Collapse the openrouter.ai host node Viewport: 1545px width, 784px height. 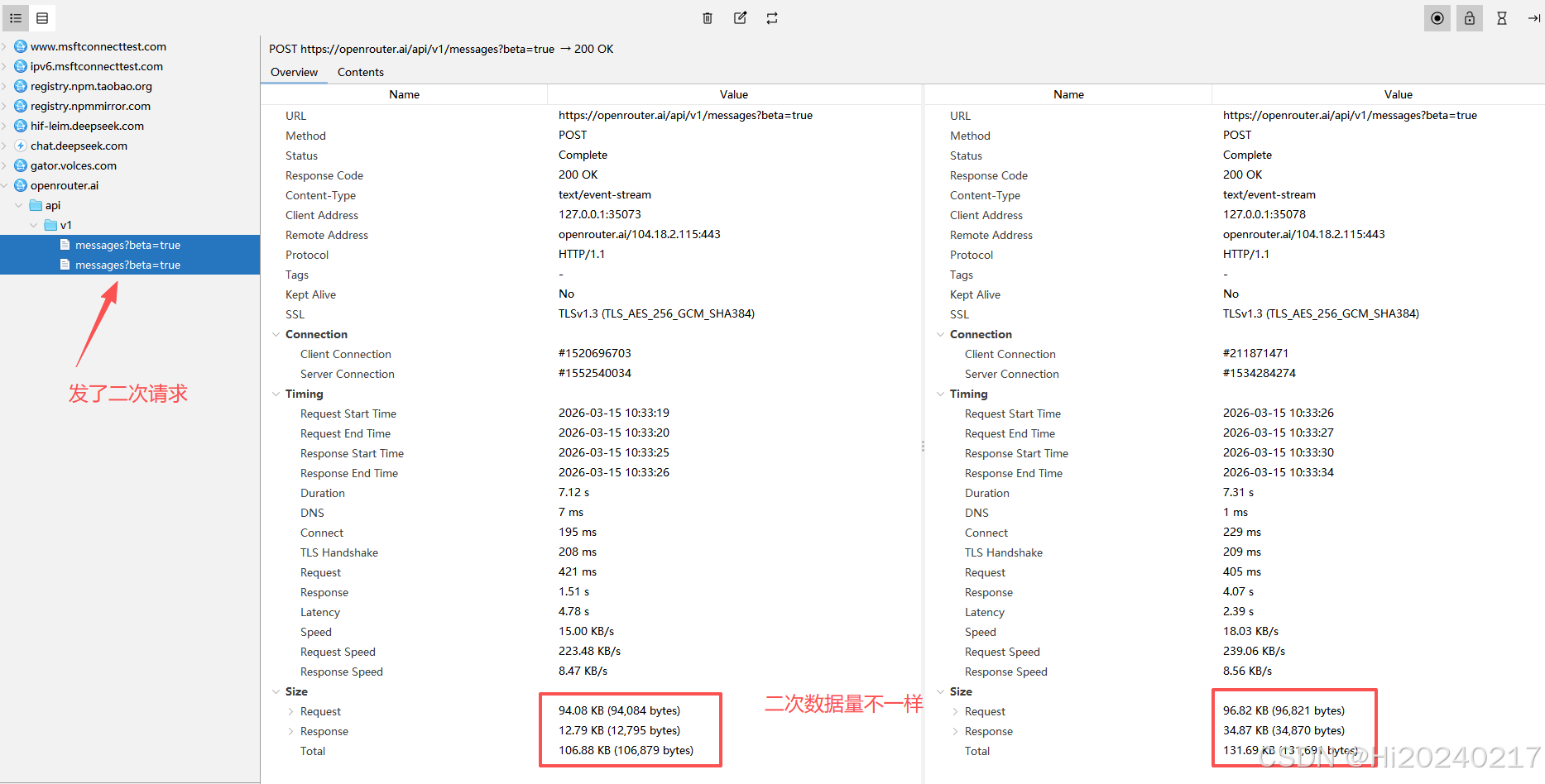coord(4,185)
